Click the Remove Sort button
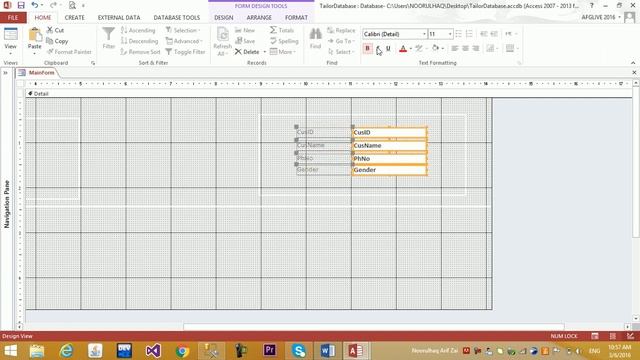This screenshot has width=640, height=360. pyautogui.click(x=140, y=52)
